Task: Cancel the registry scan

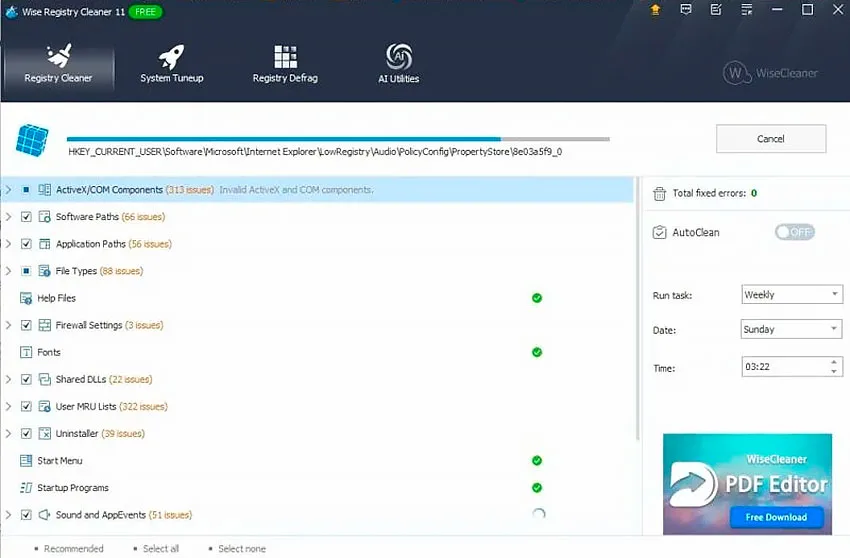Action: pyautogui.click(x=771, y=139)
